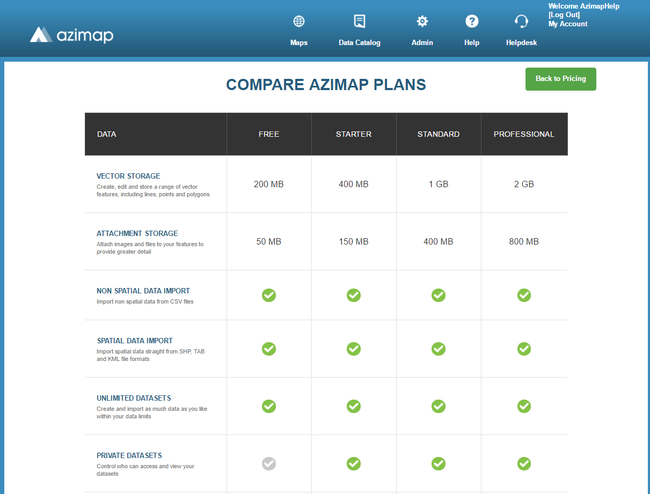The image size is (650, 494).
Task: Click Private Datasets checkmark for Starter
Action: point(354,464)
